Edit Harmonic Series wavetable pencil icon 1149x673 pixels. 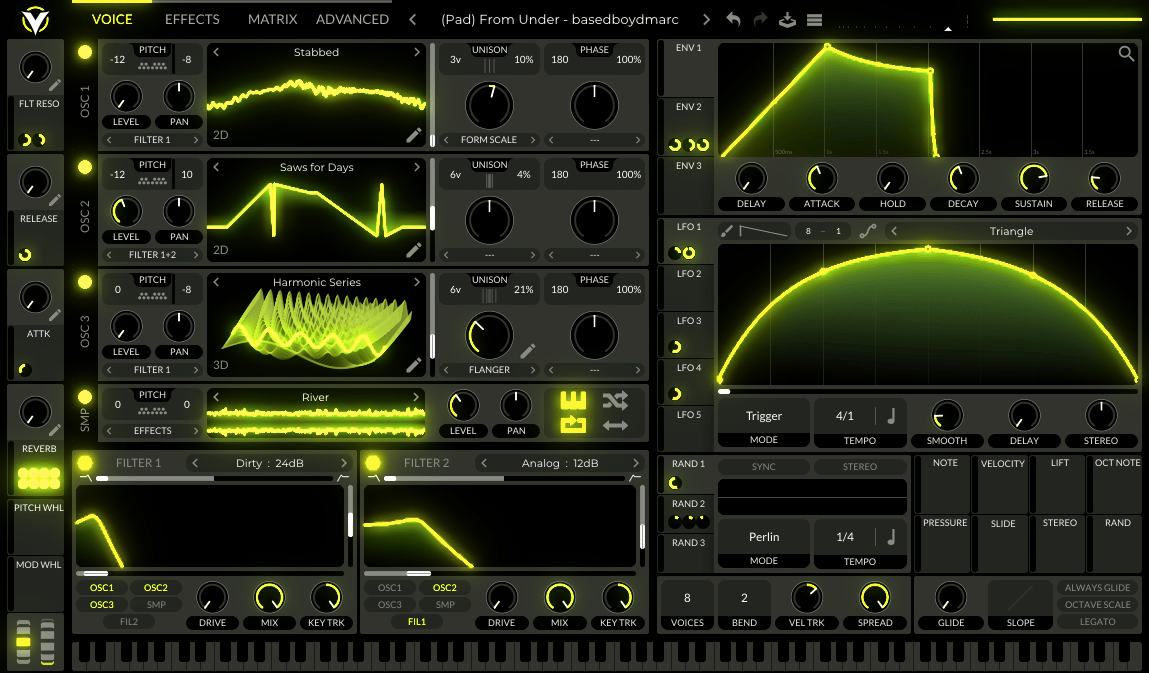pyautogui.click(x=414, y=364)
